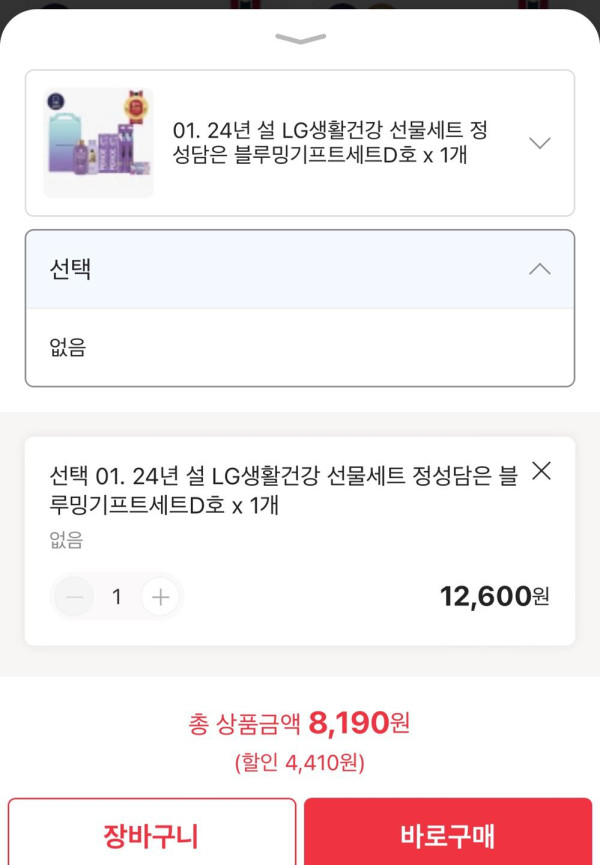Collapse the 선택 list with the up chevron

click(539, 269)
